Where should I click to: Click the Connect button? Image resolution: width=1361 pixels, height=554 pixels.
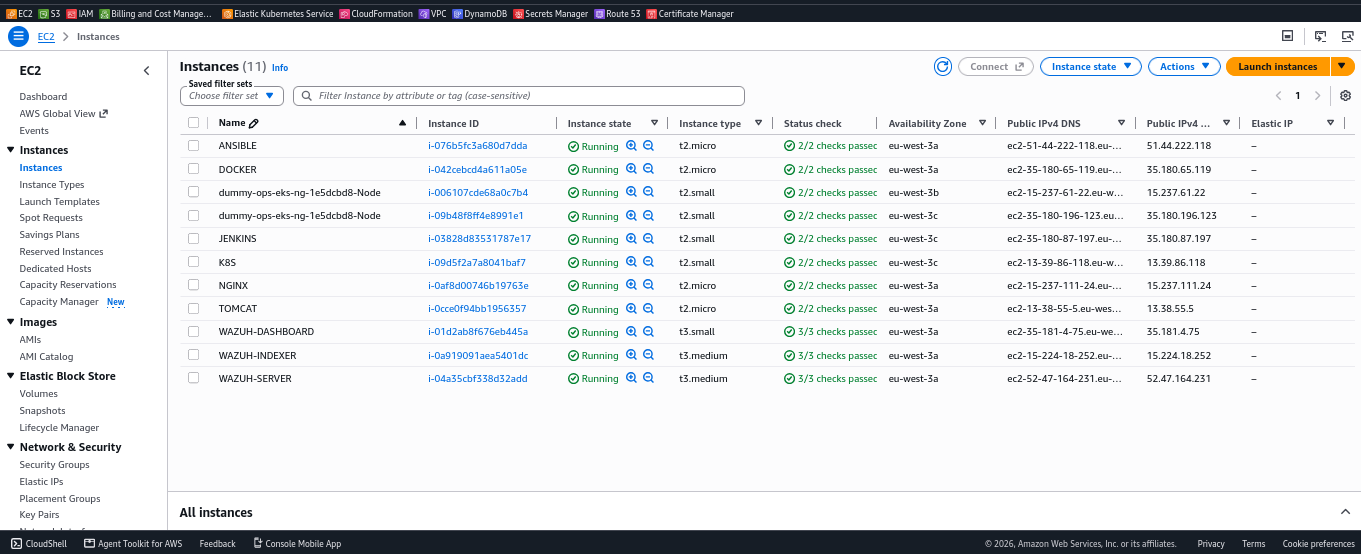(x=996, y=66)
